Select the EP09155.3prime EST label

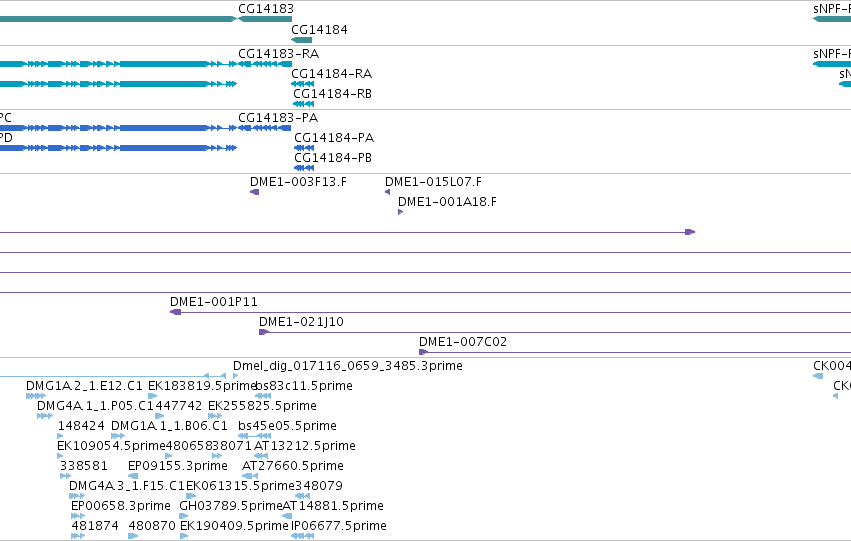178,466
